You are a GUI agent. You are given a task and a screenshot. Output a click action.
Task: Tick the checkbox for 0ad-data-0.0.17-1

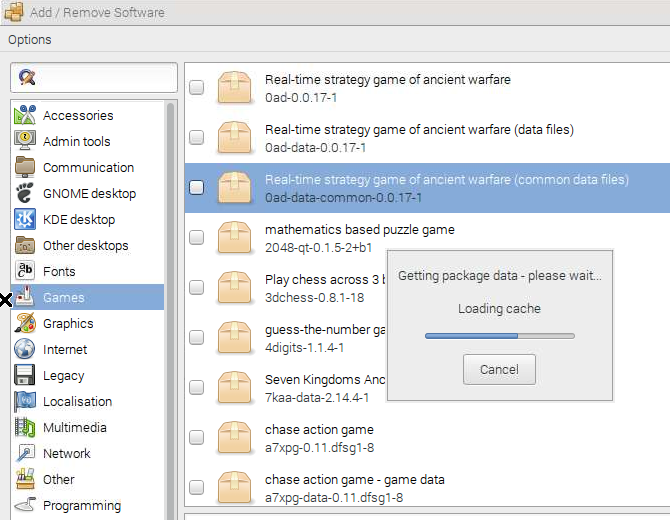pos(197,137)
